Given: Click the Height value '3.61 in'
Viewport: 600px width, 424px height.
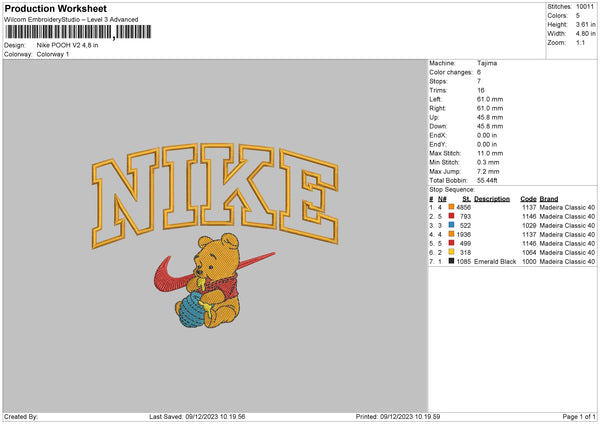Looking at the screenshot, I should 585,24.
